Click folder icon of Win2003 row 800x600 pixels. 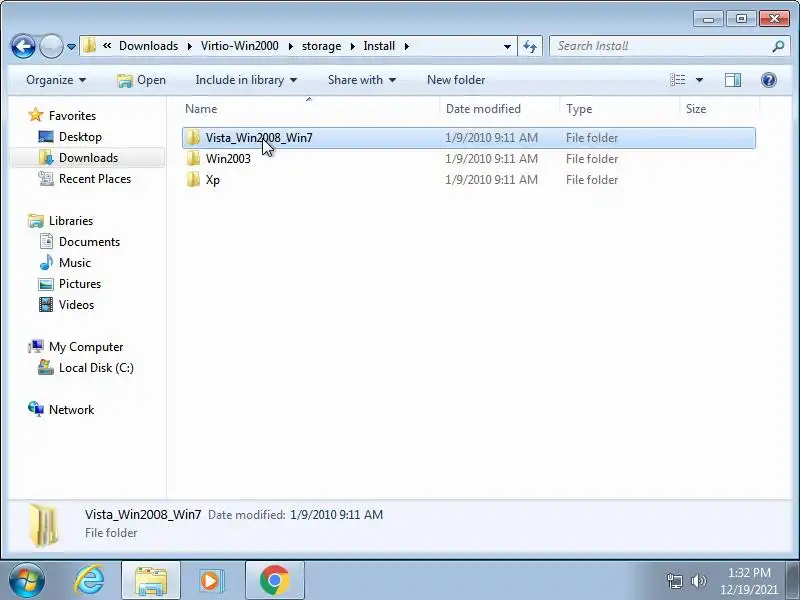[193, 159]
